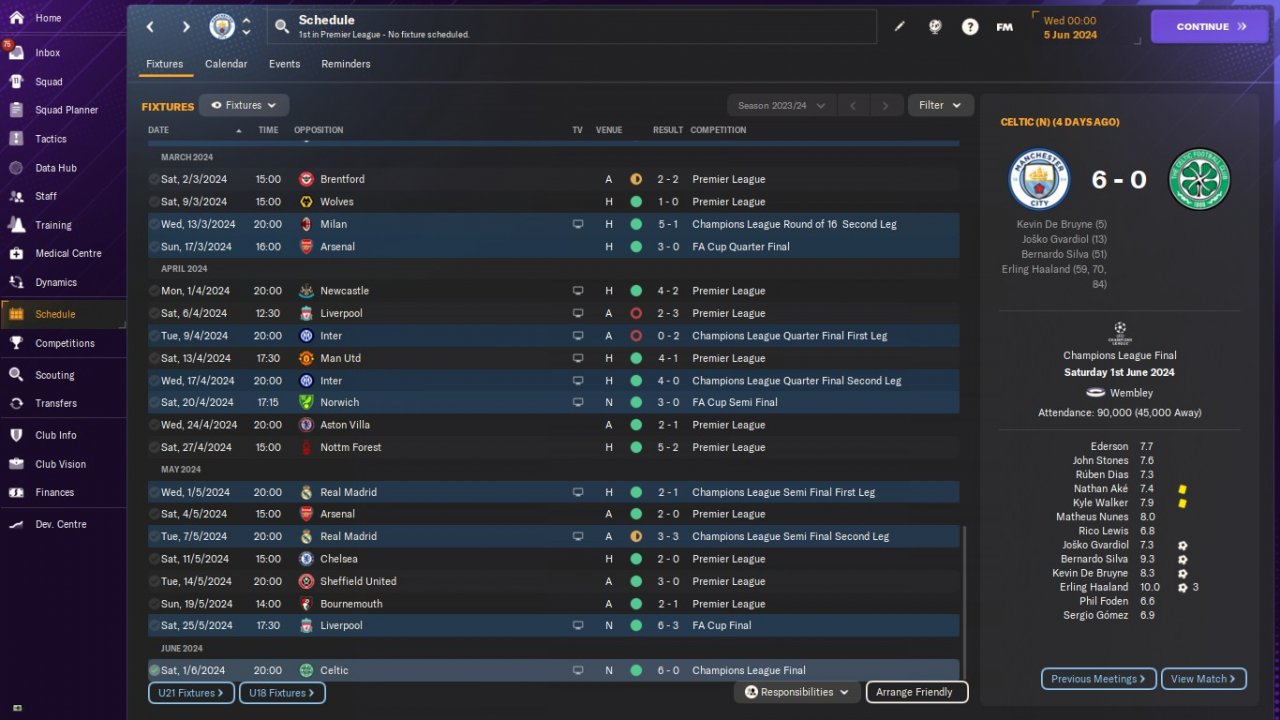
Task: Click the date display 5 Jun 2024
Action: point(1070,35)
